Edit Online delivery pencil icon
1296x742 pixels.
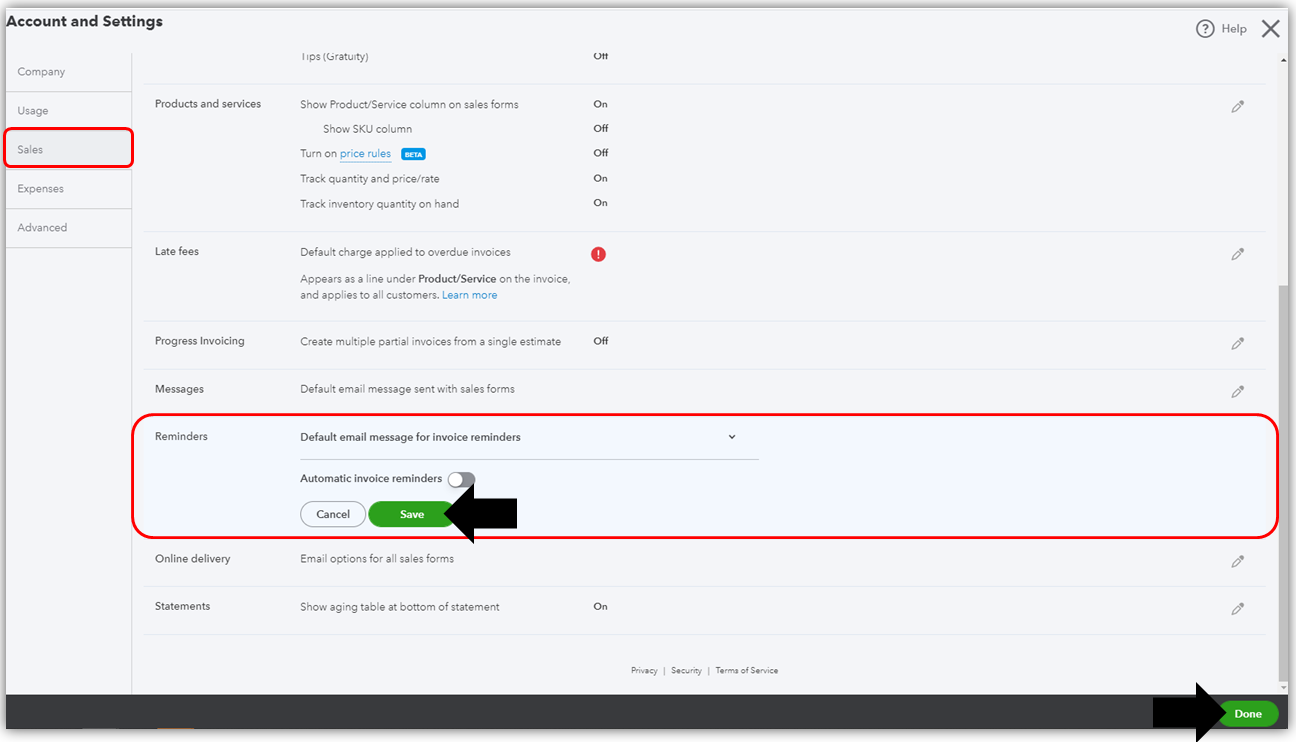click(1237, 561)
